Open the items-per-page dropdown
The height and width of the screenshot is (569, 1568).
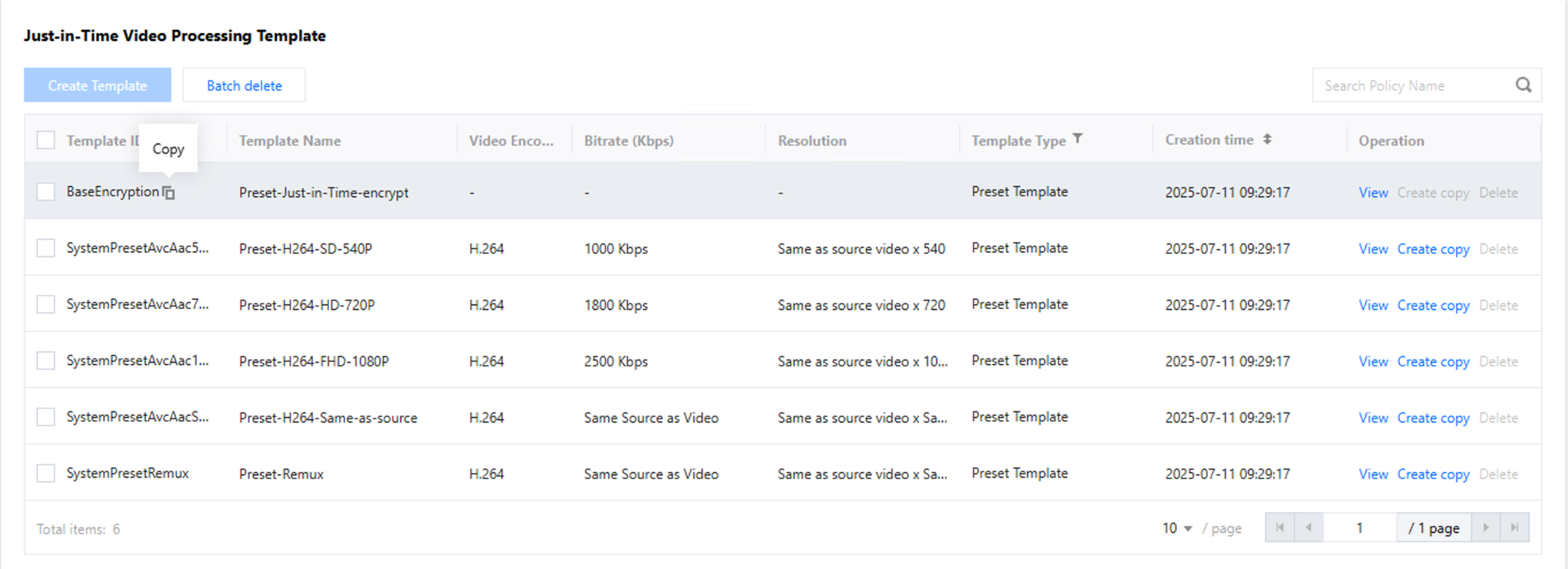pyautogui.click(x=1177, y=528)
